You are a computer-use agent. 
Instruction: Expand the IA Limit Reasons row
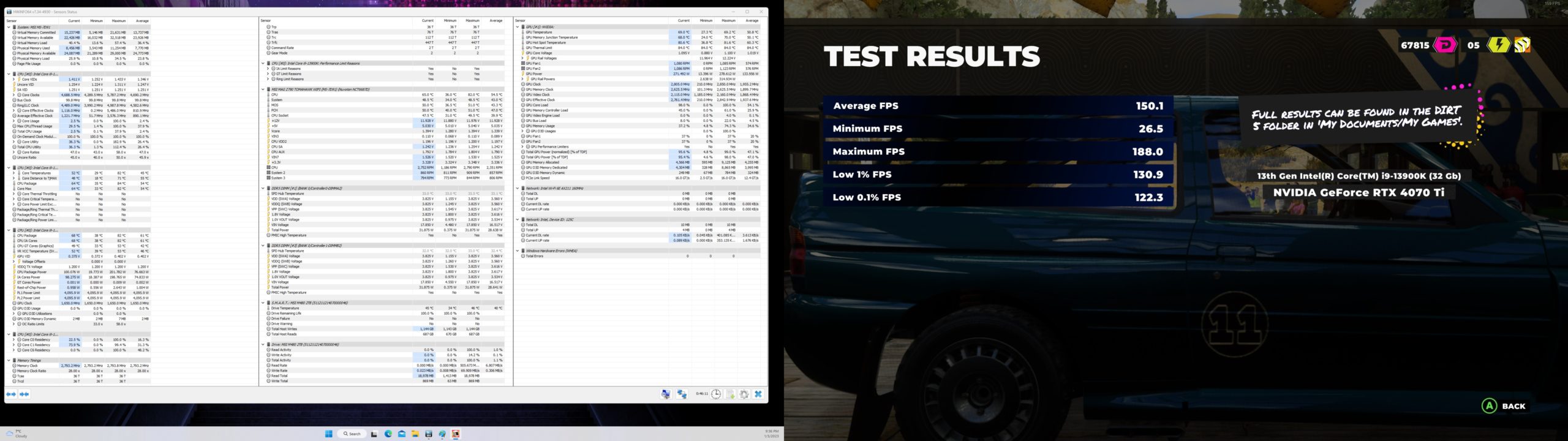tap(268, 69)
